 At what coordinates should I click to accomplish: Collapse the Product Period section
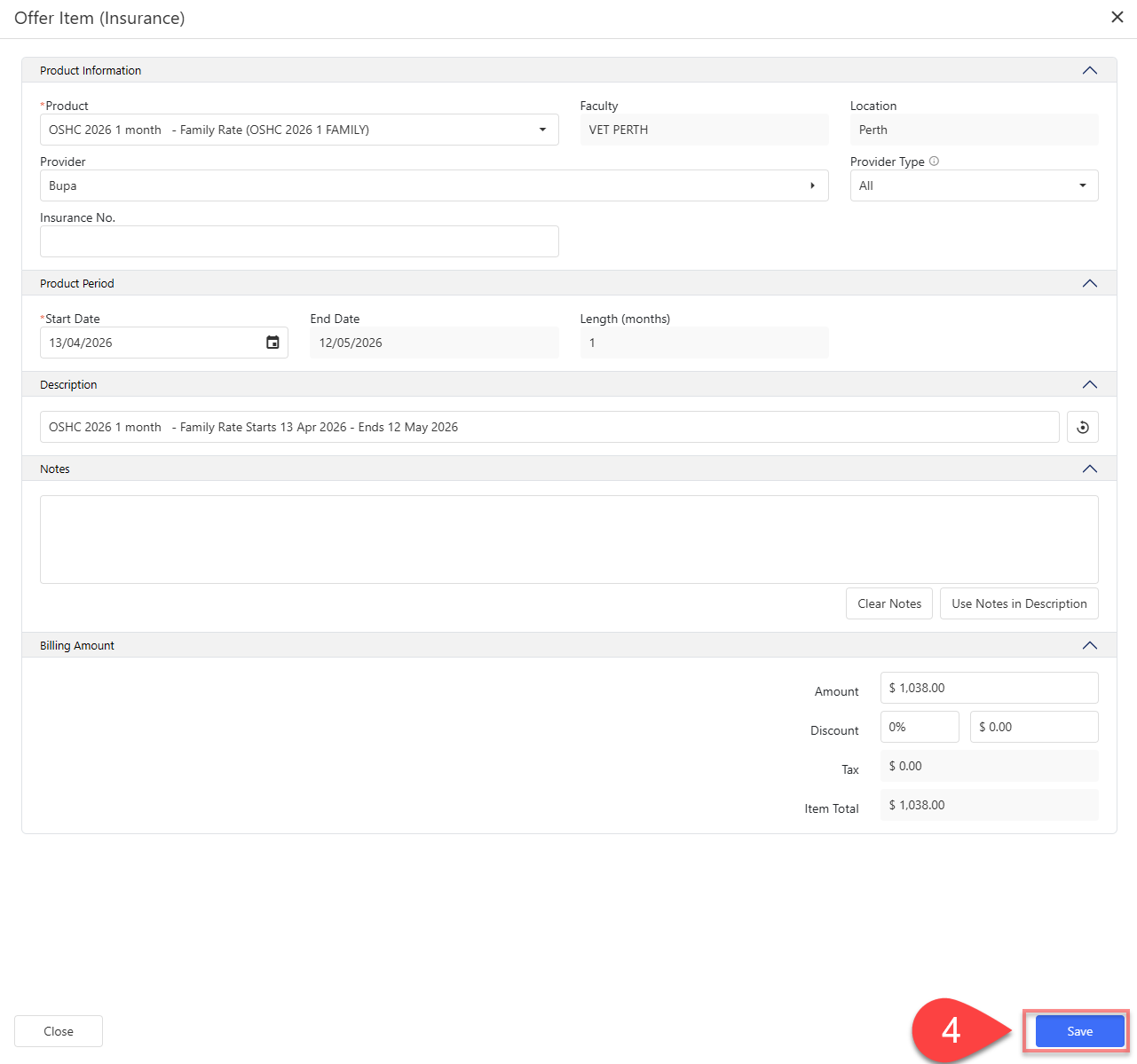1089,284
